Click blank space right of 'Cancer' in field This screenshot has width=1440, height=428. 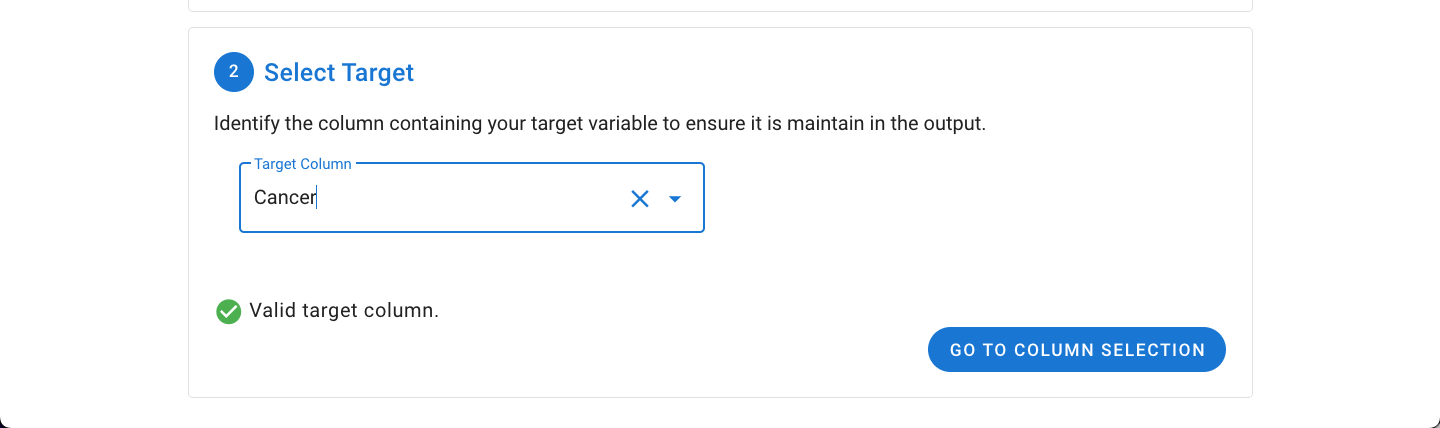pos(470,198)
